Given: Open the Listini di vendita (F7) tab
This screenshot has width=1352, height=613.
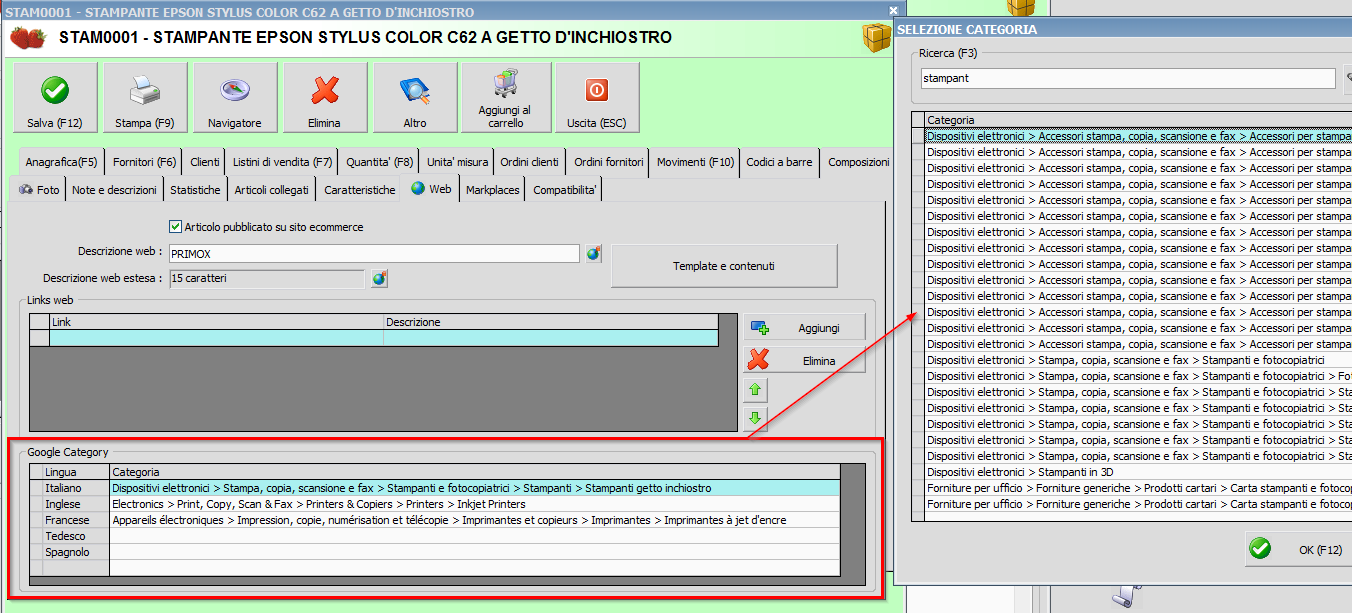Looking at the screenshot, I should pos(282,162).
